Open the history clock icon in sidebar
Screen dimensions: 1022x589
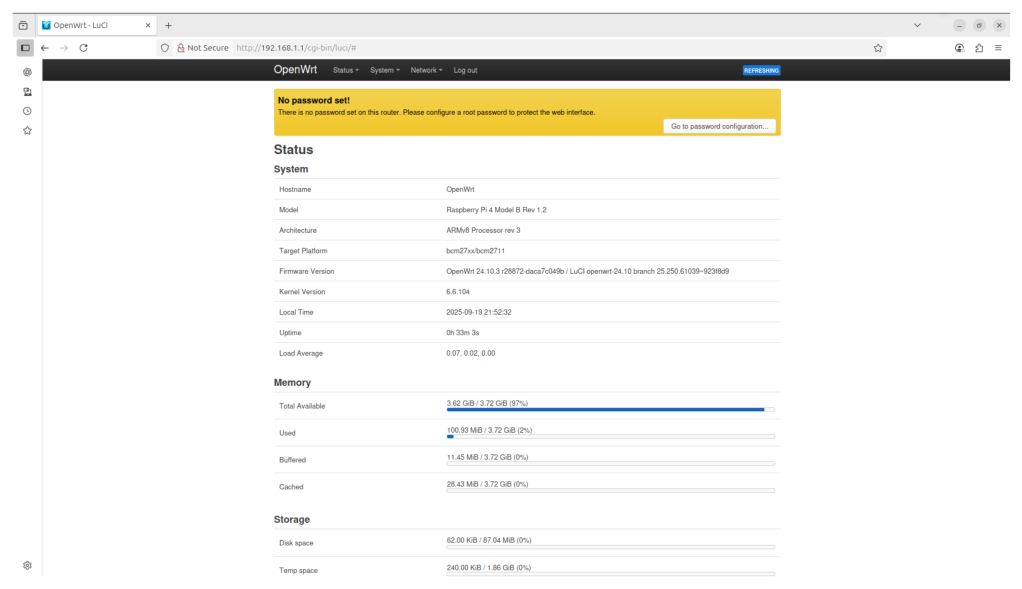[x=27, y=111]
